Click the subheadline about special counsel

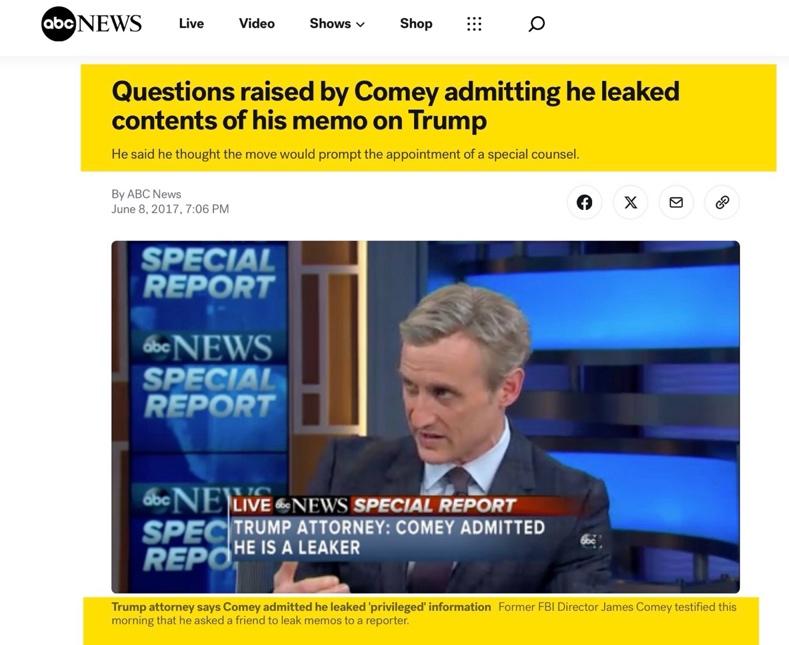(x=345, y=154)
